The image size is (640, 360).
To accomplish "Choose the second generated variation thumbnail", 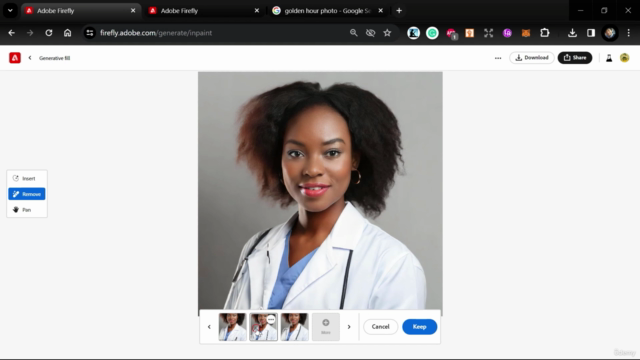I will [263, 327].
